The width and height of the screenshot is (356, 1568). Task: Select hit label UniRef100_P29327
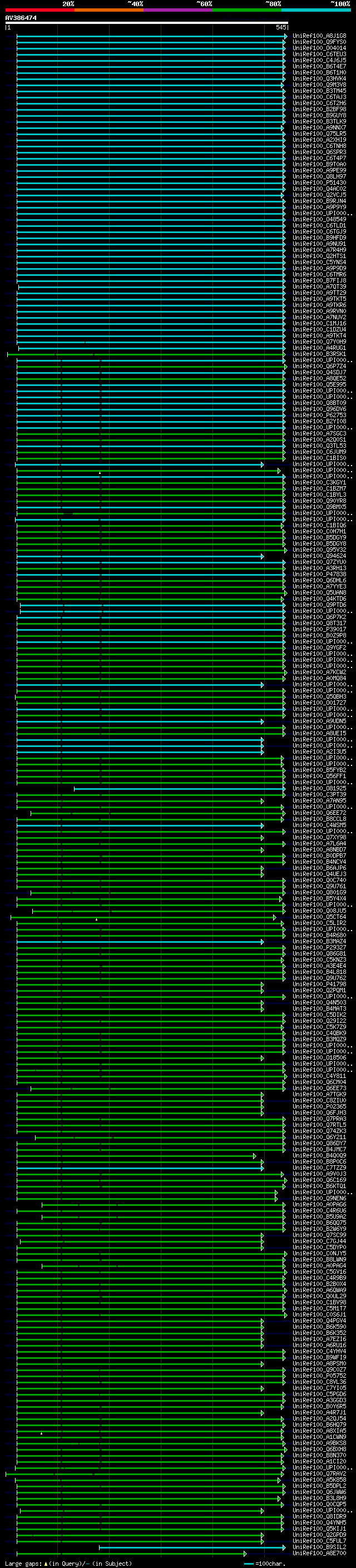[319, 947]
